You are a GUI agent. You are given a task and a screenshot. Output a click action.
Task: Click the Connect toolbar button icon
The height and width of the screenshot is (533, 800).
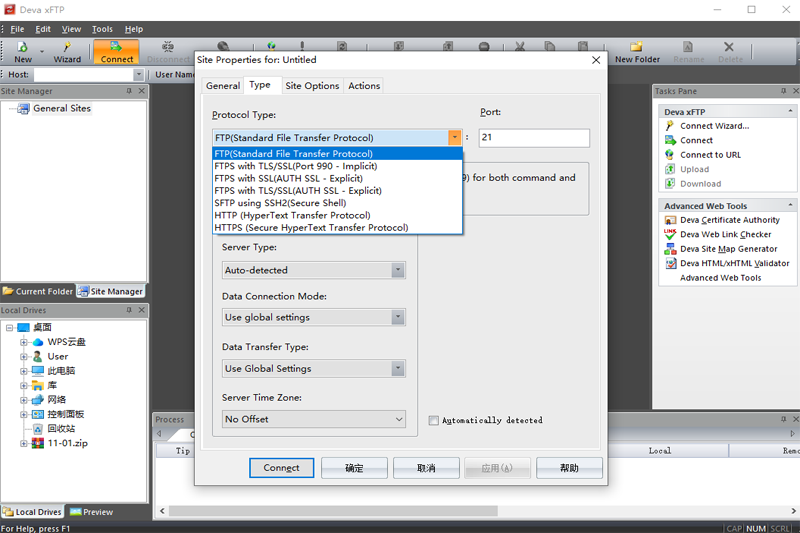tap(116, 52)
